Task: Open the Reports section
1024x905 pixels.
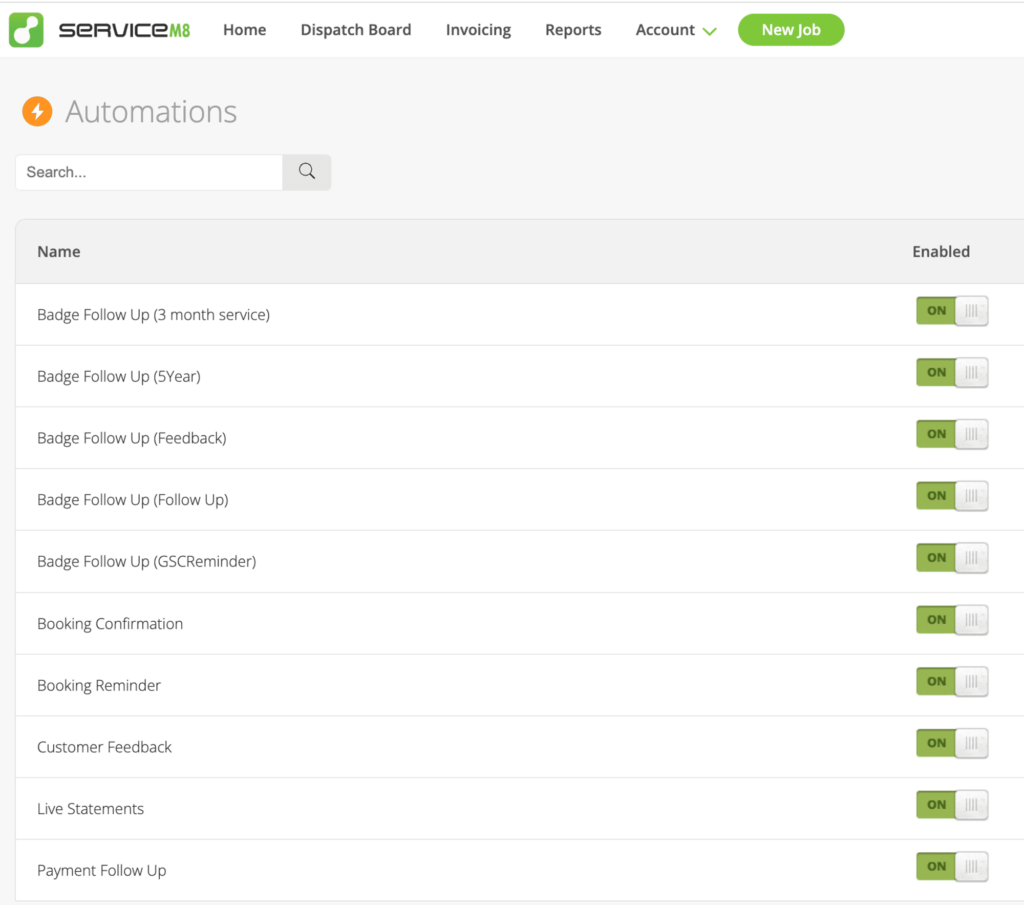Action: 573,30
